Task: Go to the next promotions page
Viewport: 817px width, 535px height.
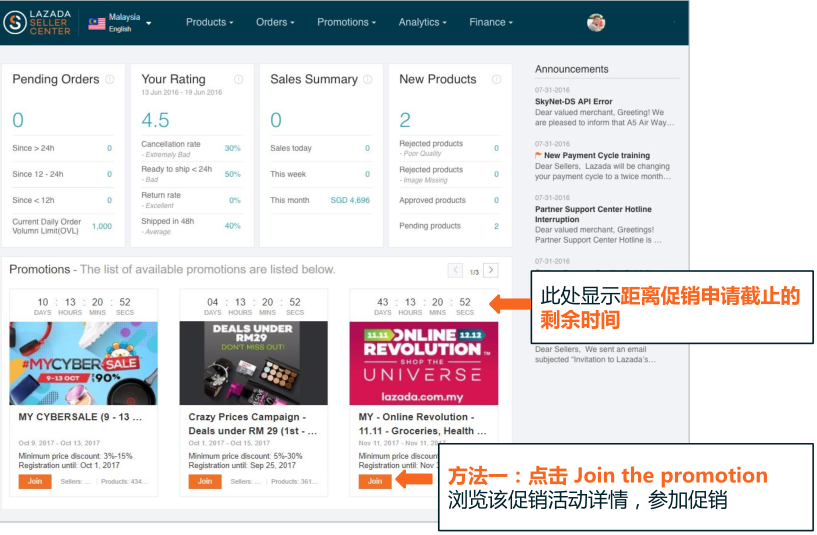Action: [x=491, y=270]
